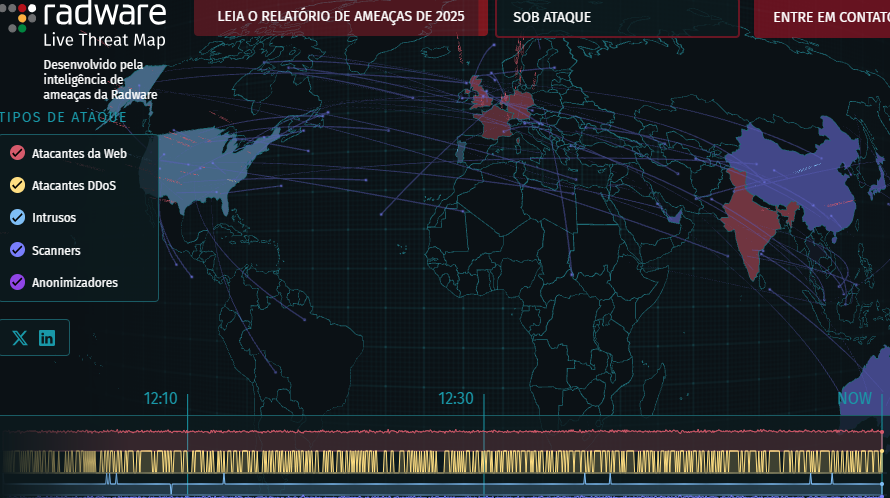Image resolution: width=890 pixels, height=498 pixels.
Task: Click the Entre em Contato button
Action: click(822, 17)
